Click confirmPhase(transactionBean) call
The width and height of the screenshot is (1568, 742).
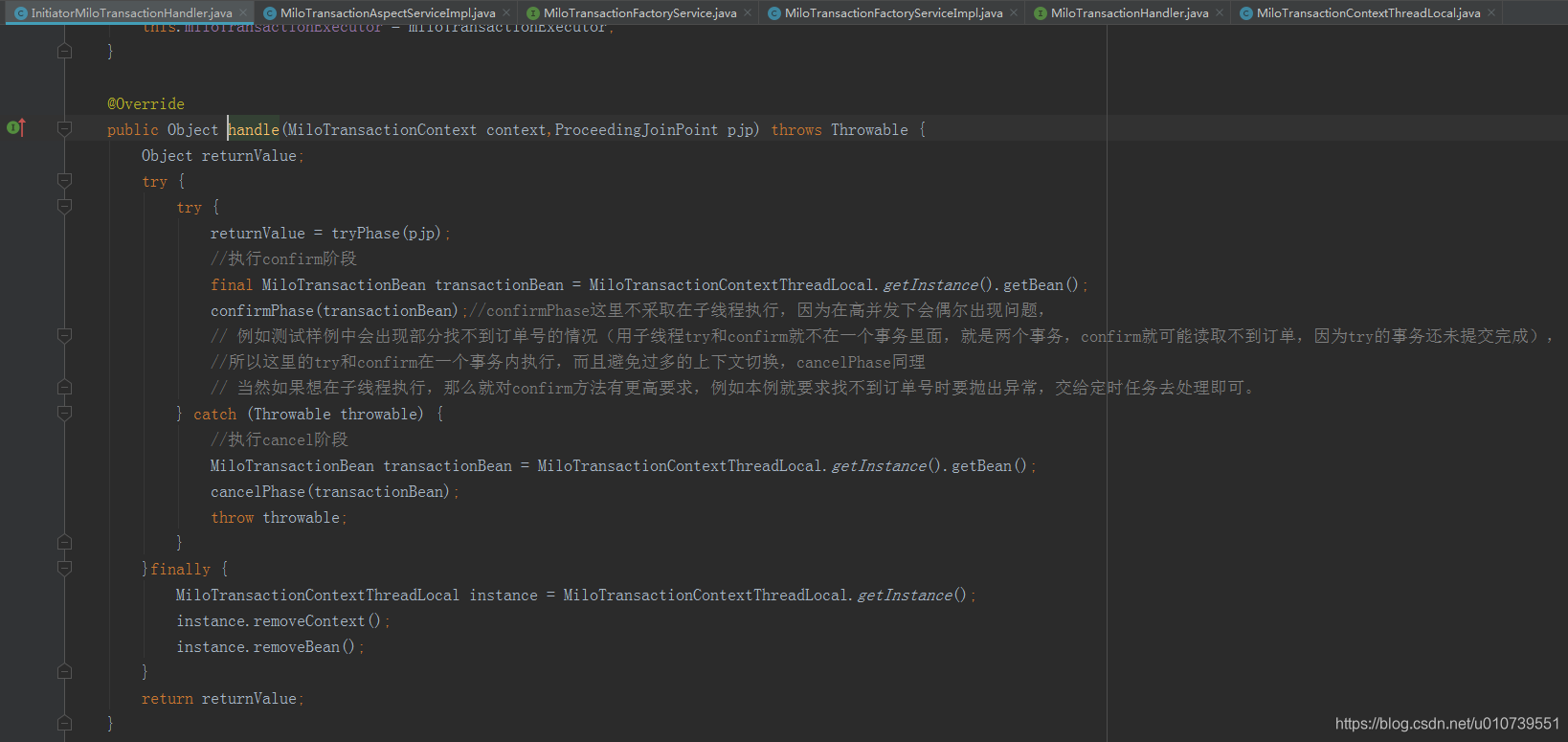tap(335, 310)
